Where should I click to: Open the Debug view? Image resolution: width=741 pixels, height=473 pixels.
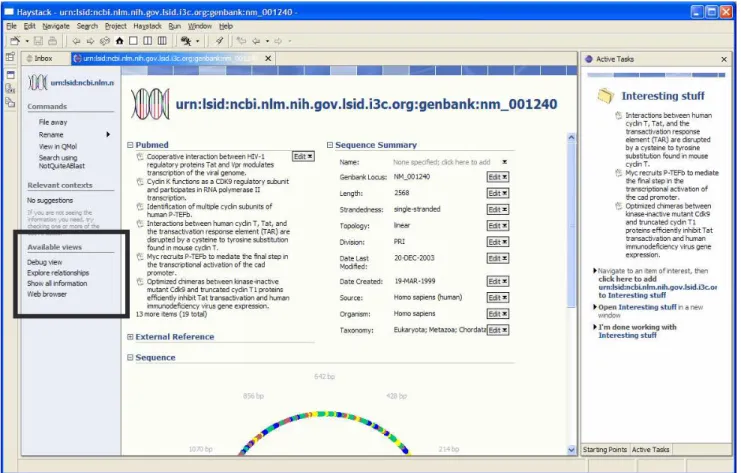(x=44, y=262)
